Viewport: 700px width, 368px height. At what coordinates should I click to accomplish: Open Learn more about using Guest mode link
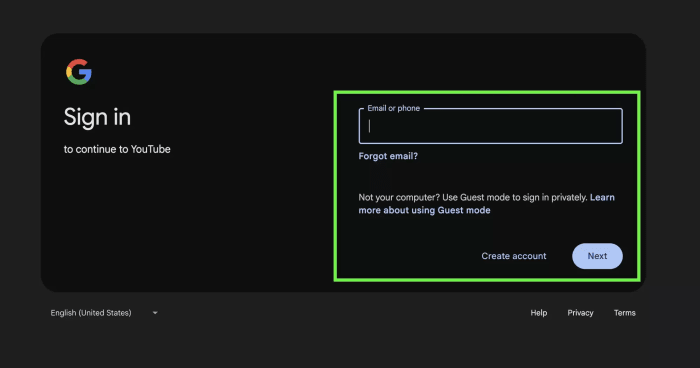click(x=486, y=204)
